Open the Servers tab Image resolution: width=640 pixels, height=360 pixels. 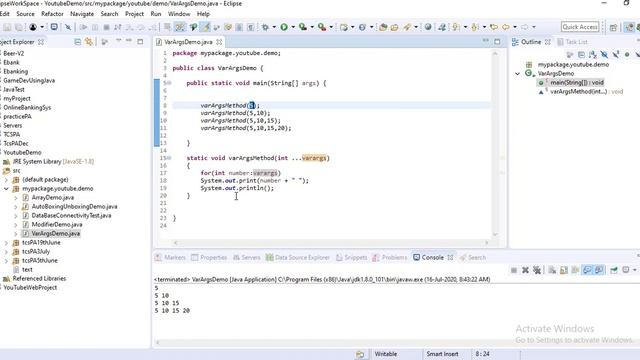pyautogui.click(x=247, y=258)
